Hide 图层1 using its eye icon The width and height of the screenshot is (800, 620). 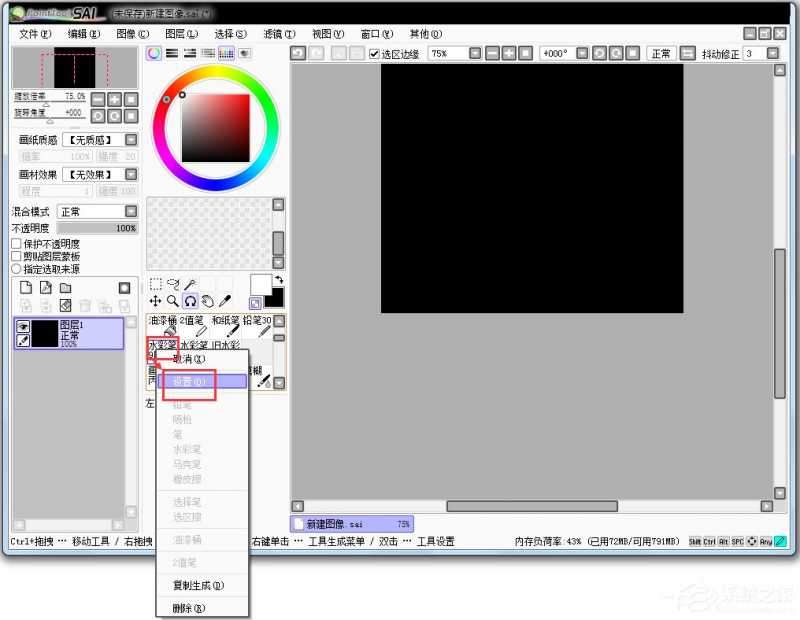point(22,326)
